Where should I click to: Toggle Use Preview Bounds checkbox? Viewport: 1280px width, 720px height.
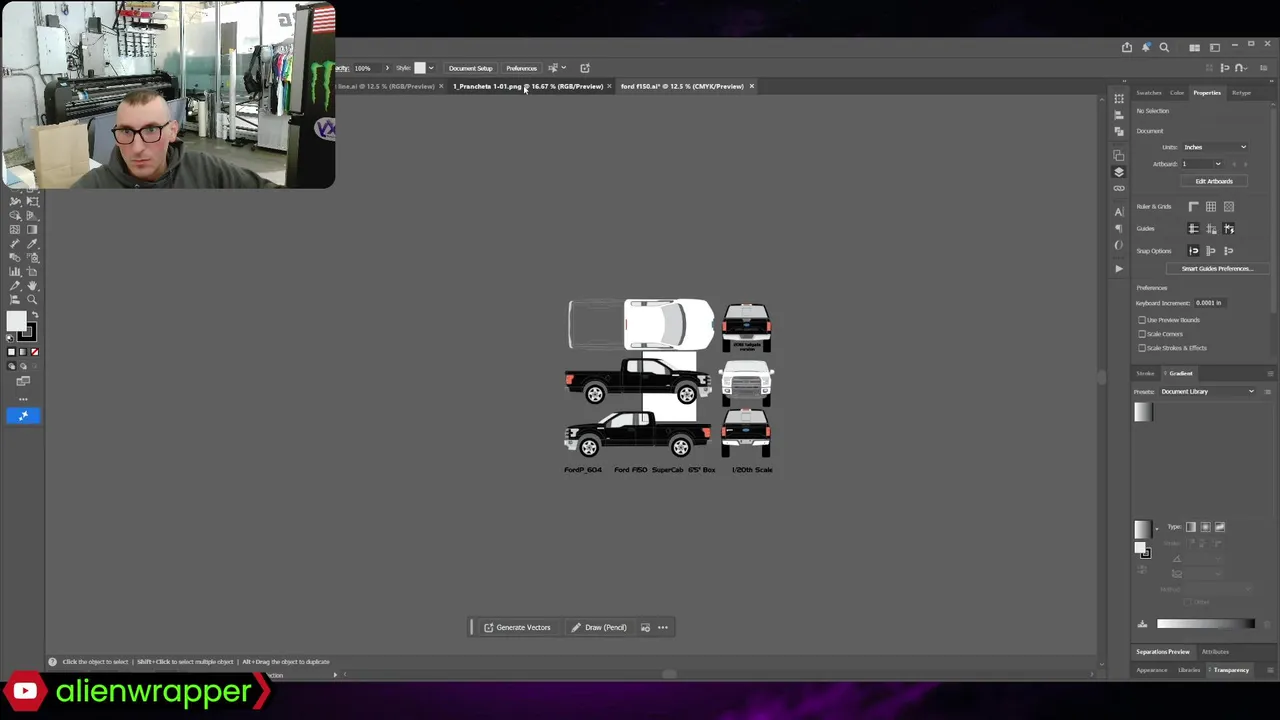[x=1142, y=320]
